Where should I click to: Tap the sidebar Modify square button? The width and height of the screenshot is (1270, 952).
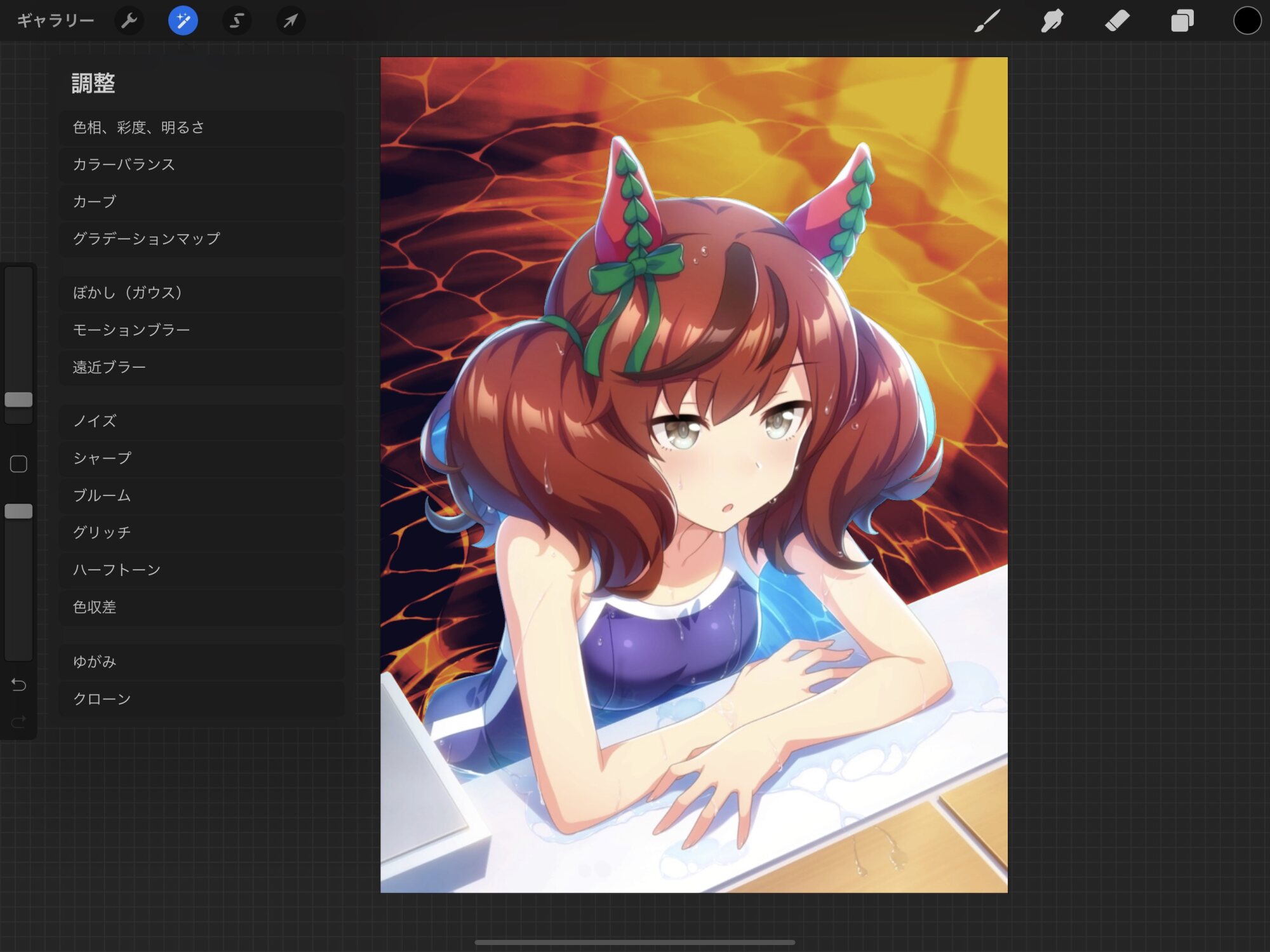[18, 464]
